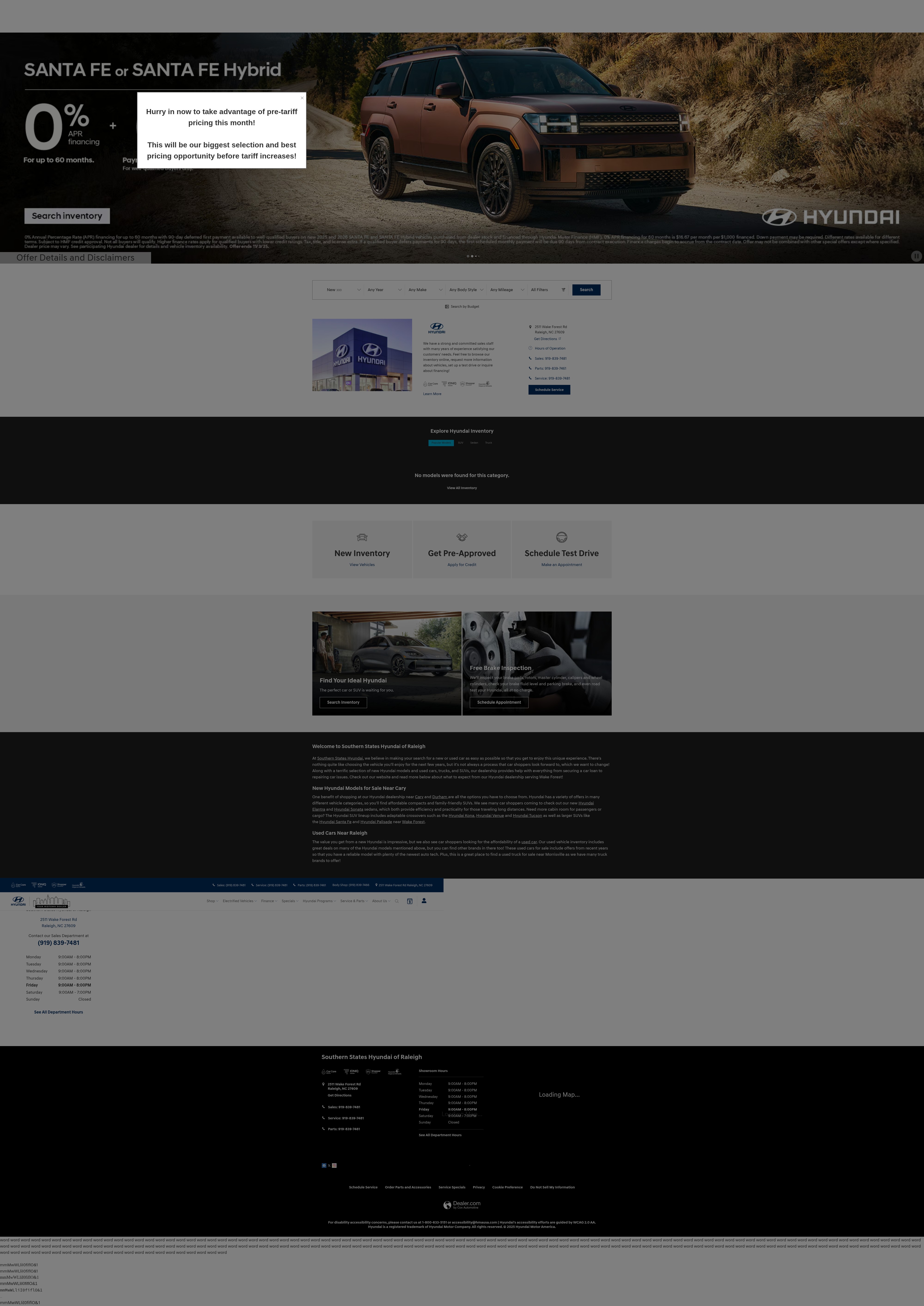Click the Instagram icon in the footer

[x=334, y=1166]
